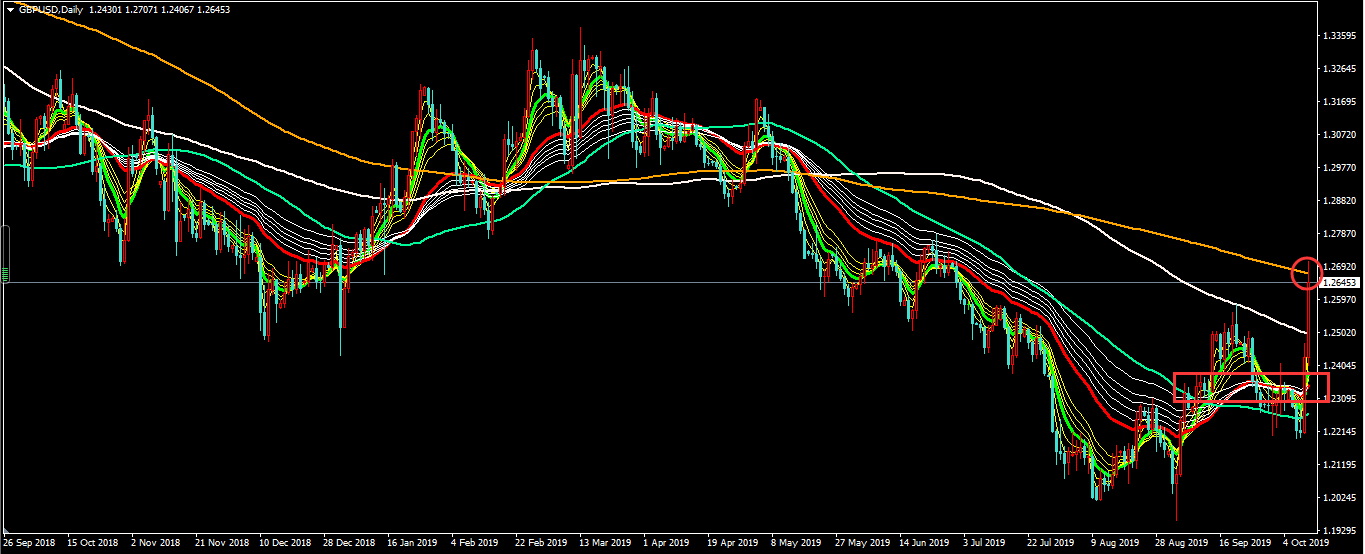This screenshot has width=1365, height=554.
Task: Click the 10 Dec 2018 date label
Action: coord(283,544)
